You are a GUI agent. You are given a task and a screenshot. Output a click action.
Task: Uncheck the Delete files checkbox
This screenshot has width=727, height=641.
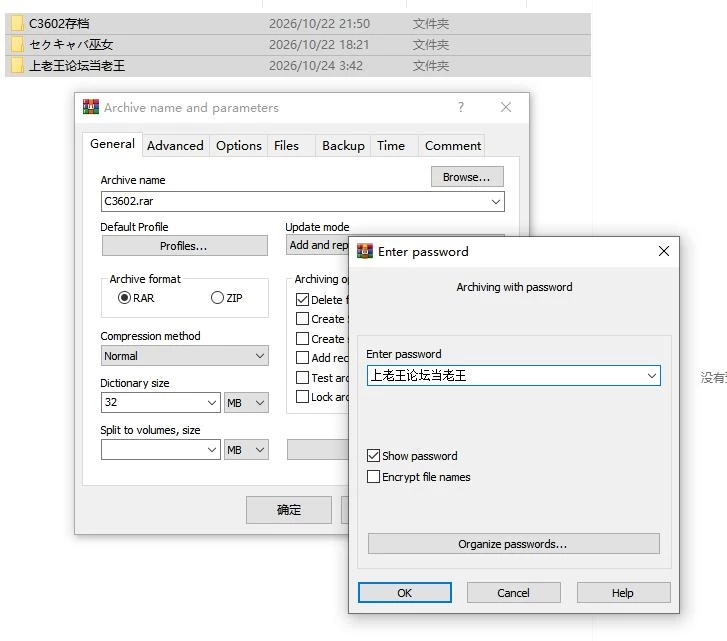point(302,299)
